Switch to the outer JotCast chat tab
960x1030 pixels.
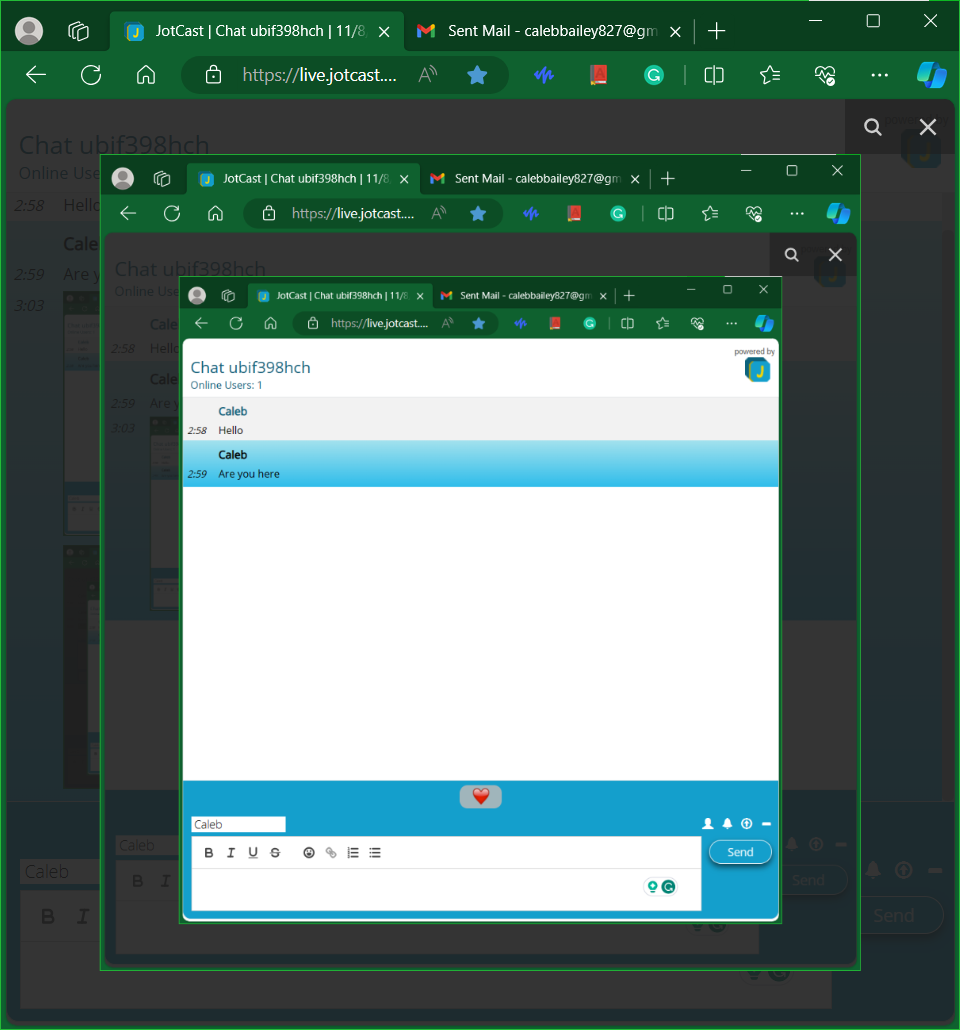pyautogui.click(x=256, y=31)
